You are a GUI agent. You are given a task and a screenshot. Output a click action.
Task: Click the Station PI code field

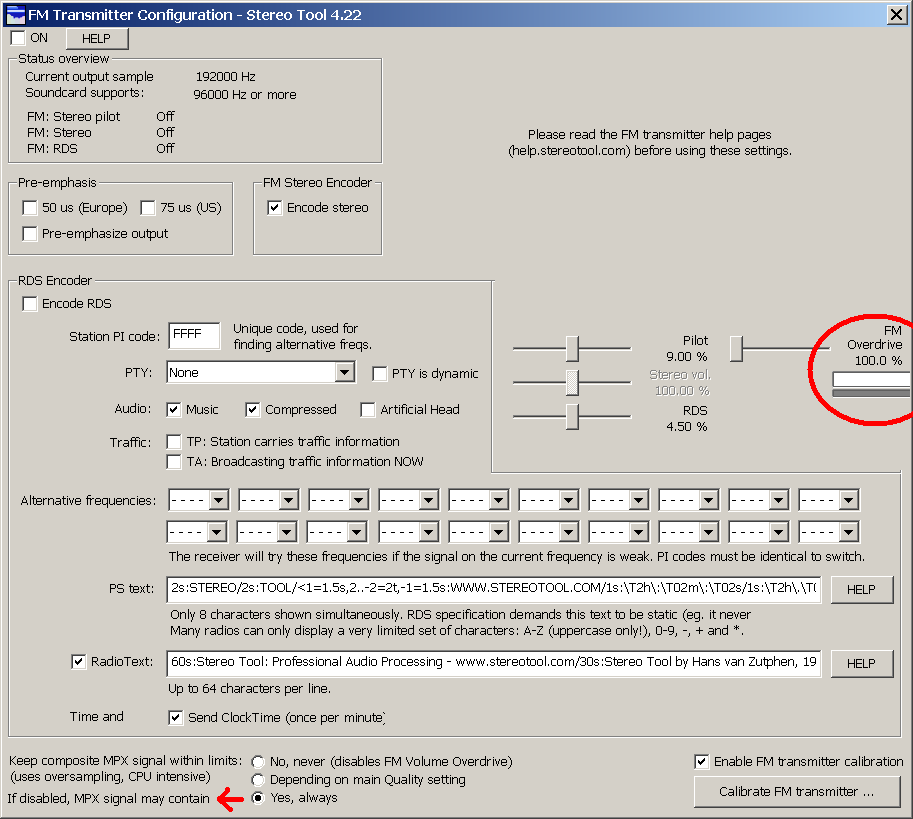tap(194, 335)
